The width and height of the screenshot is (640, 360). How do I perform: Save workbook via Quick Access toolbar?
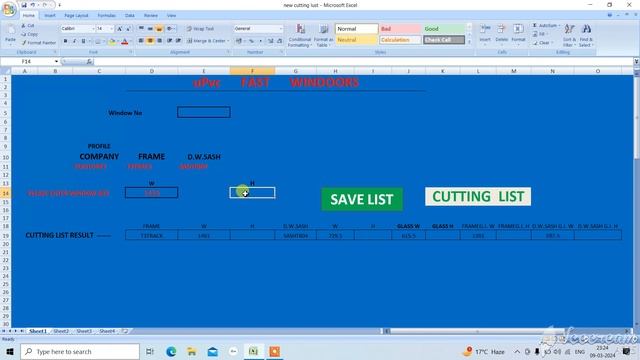point(24,5)
